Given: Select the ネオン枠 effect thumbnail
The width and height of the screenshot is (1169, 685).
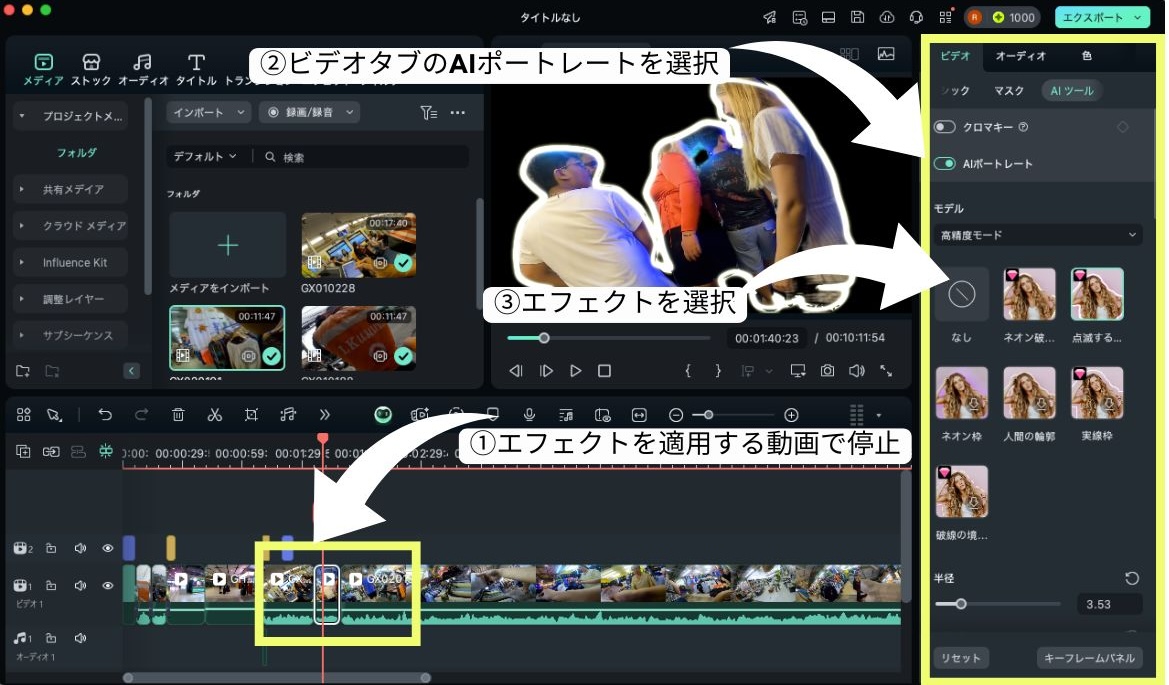Looking at the screenshot, I should [x=961, y=392].
